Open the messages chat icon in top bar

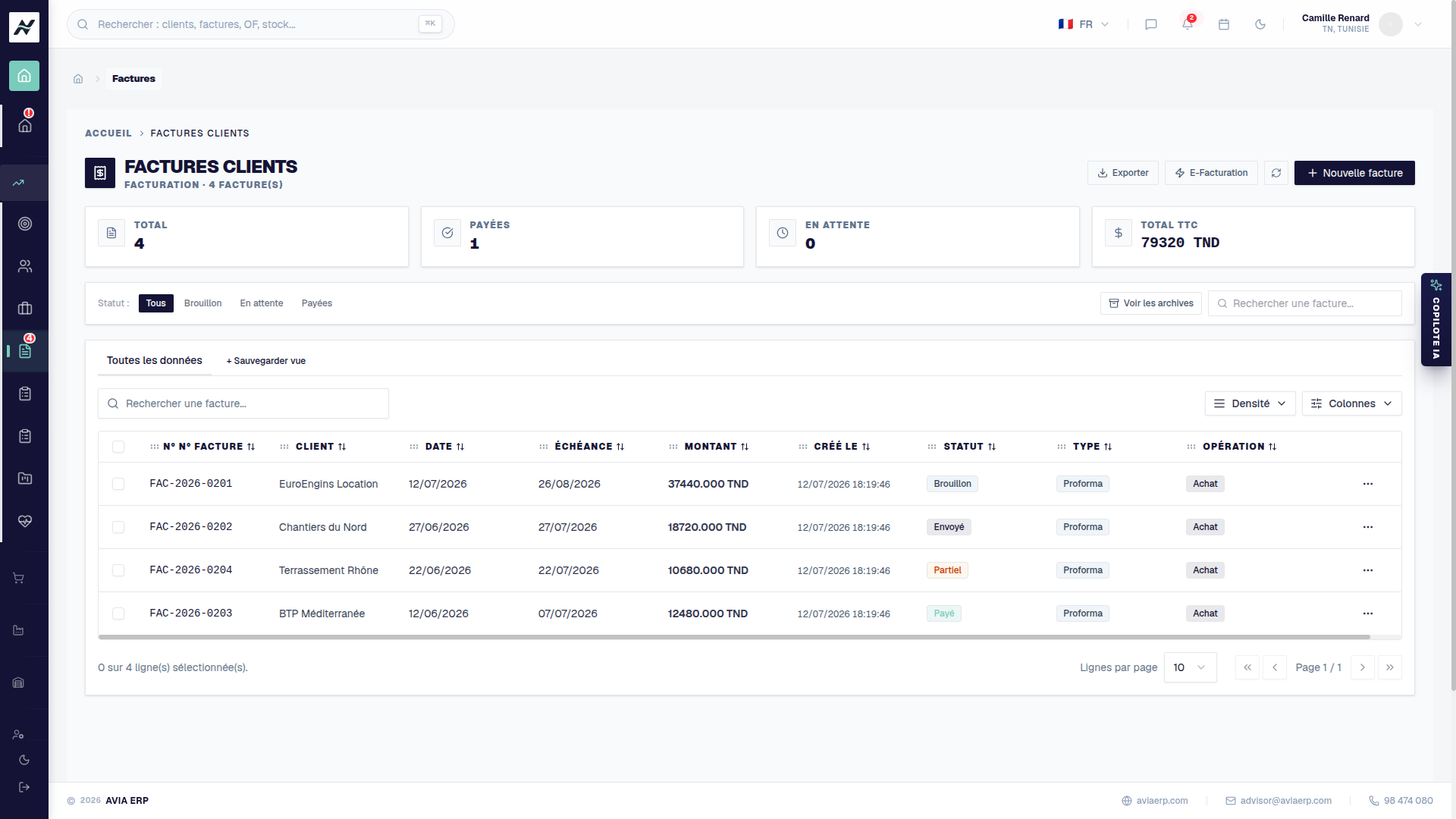[x=1150, y=24]
